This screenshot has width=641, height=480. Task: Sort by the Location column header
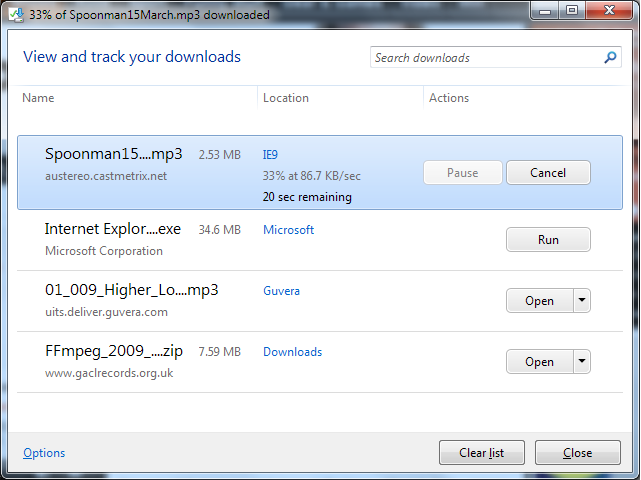pyautogui.click(x=286, y=98)
